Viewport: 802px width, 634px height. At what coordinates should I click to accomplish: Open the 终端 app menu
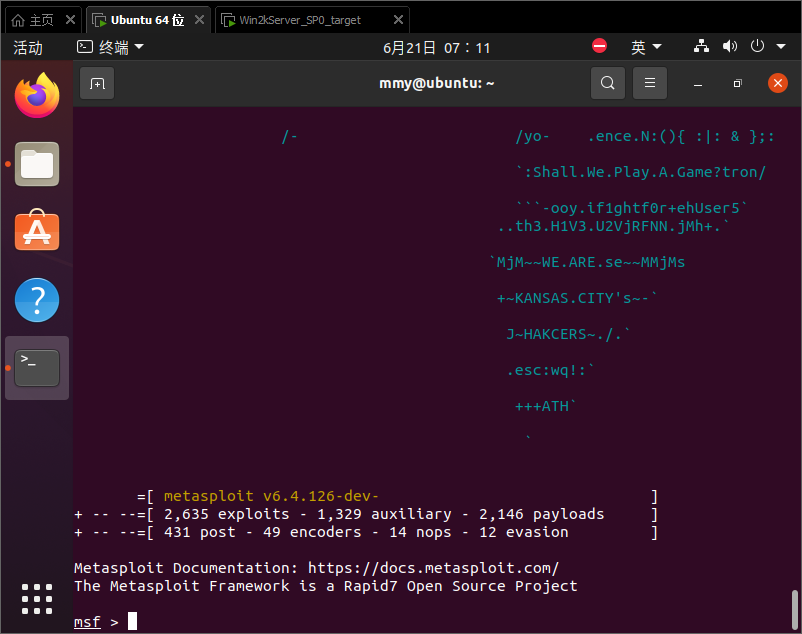coord(110,48)
